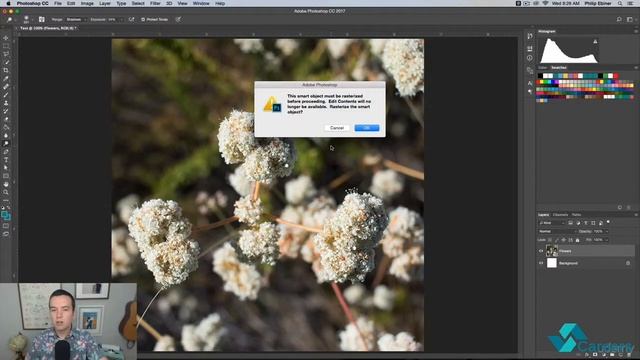640x360 pixels.
Task: Open the Properties panel icon
Action: click(530, 49)
